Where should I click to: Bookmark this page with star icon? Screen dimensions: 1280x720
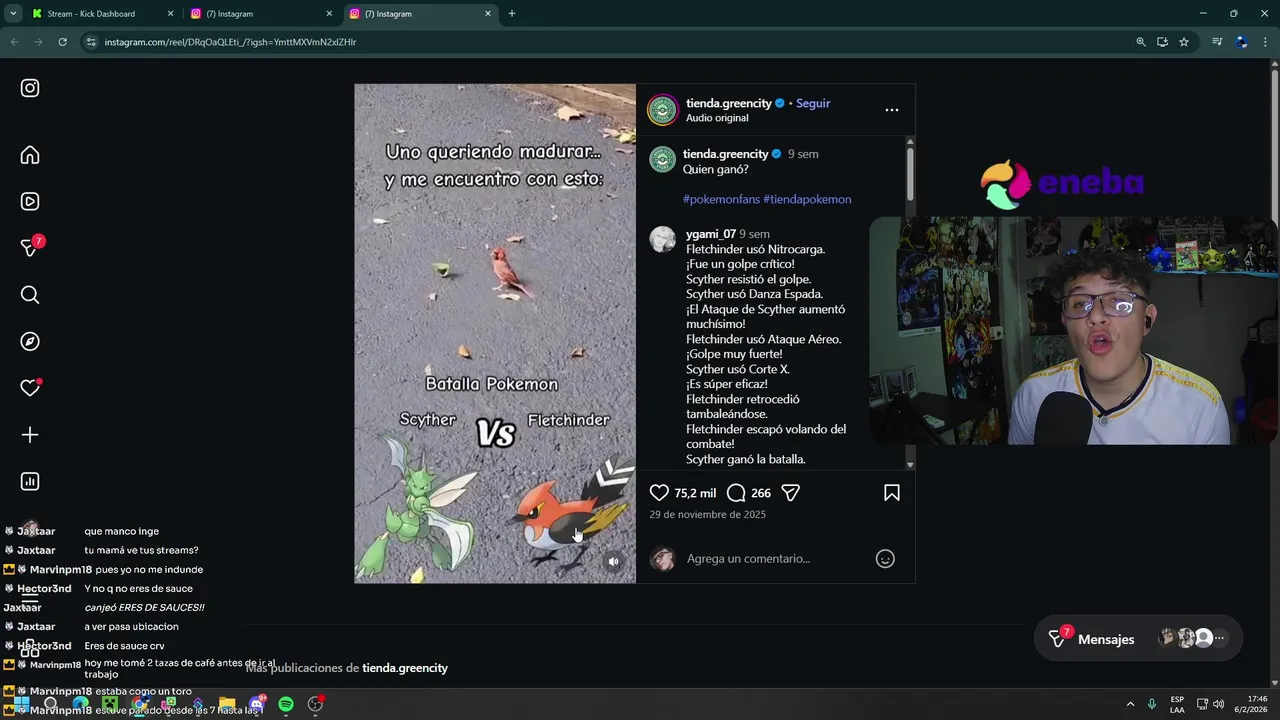click(1184, 42)
